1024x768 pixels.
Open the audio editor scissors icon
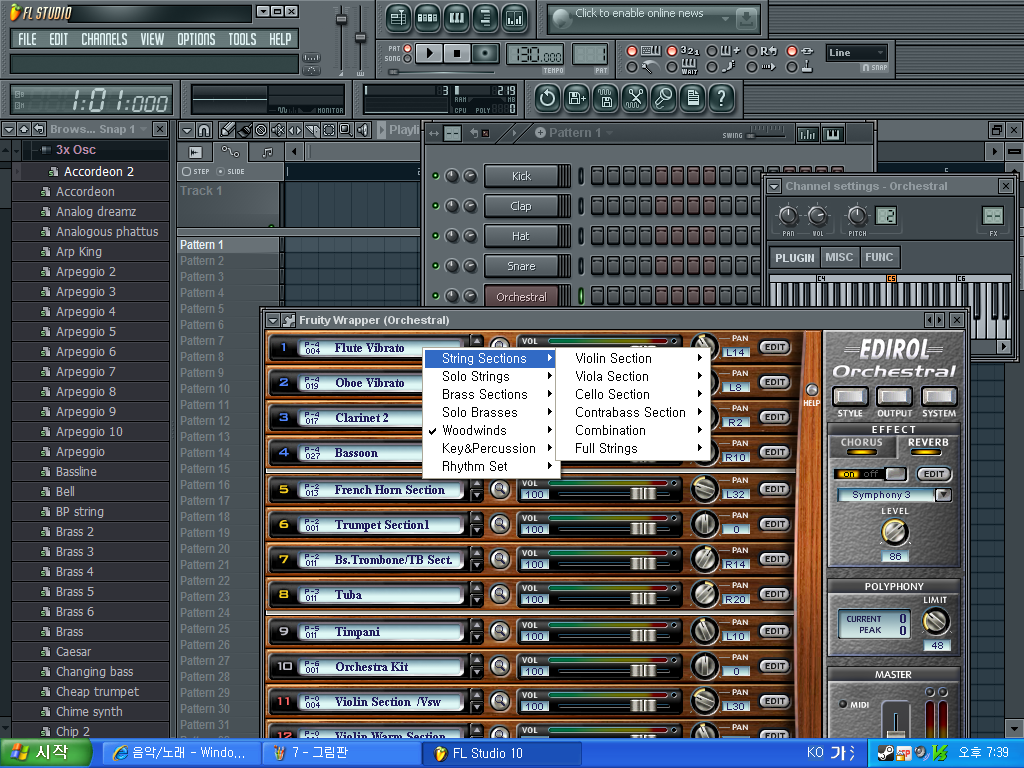pos(634,99)
